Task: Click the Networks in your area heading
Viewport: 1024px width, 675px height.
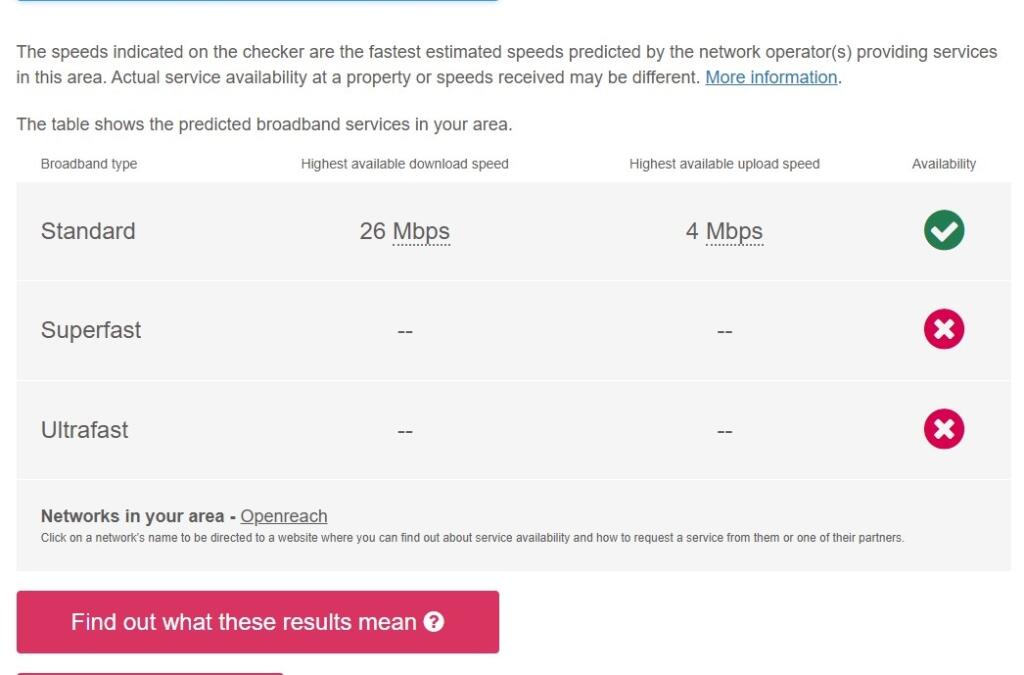Action: (132, 516)
